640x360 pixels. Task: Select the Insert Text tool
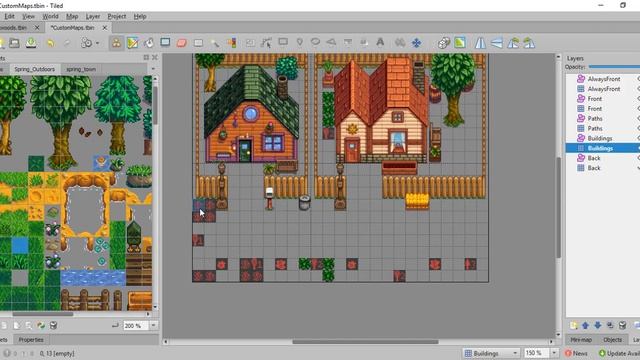[380, 42]
